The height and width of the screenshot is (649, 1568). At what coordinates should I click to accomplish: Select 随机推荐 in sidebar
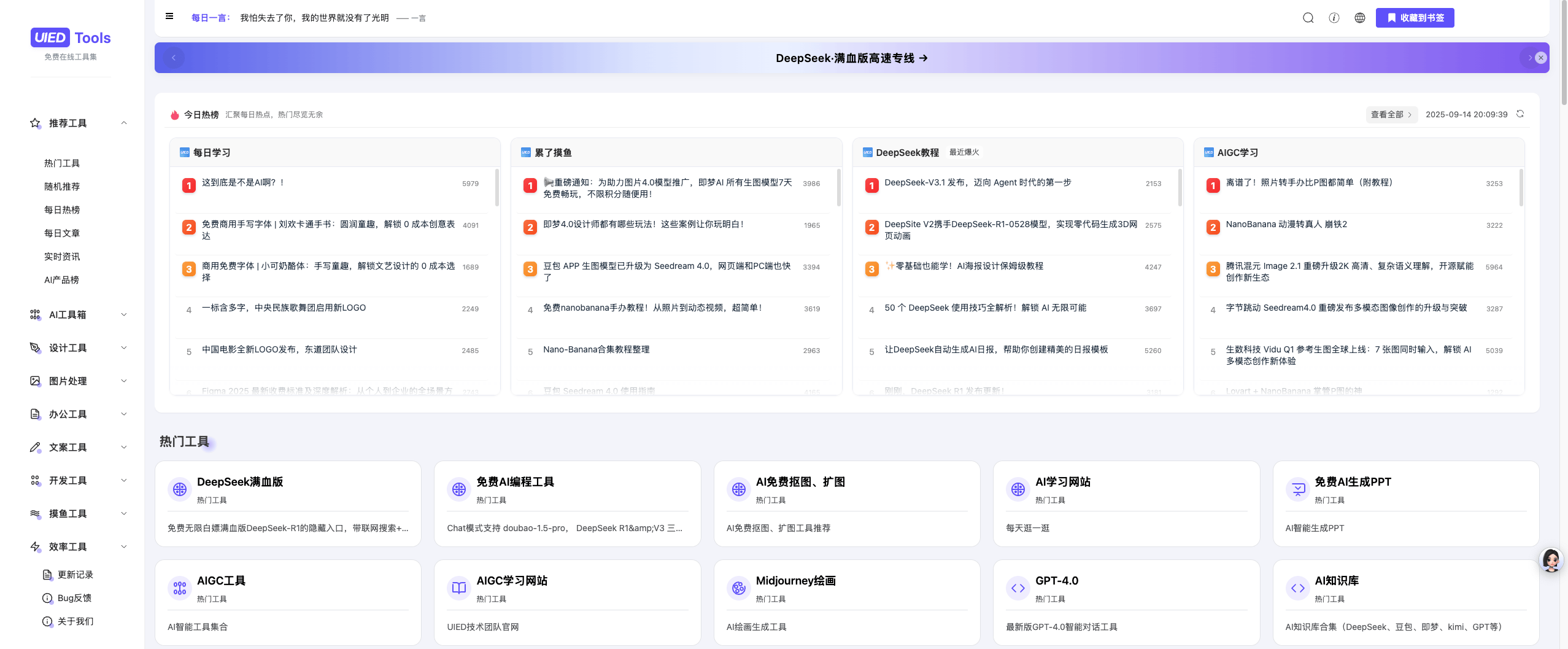click(x=62, y=186)
